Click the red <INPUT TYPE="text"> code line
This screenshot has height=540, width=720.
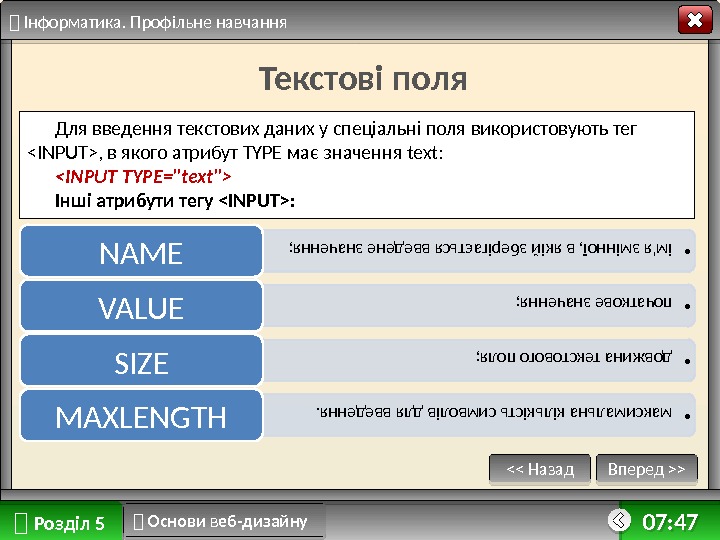pos(143,176)
